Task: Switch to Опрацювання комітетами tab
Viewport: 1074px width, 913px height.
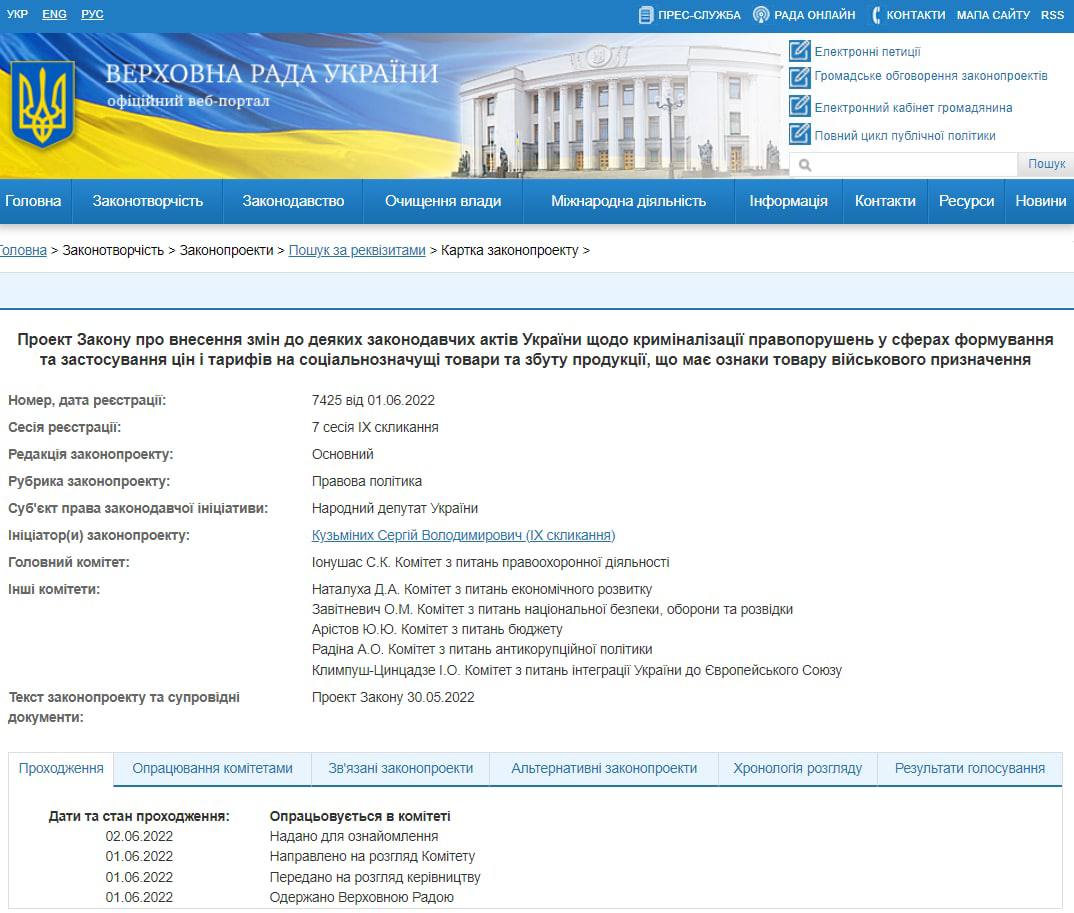Action: (212, 768)
